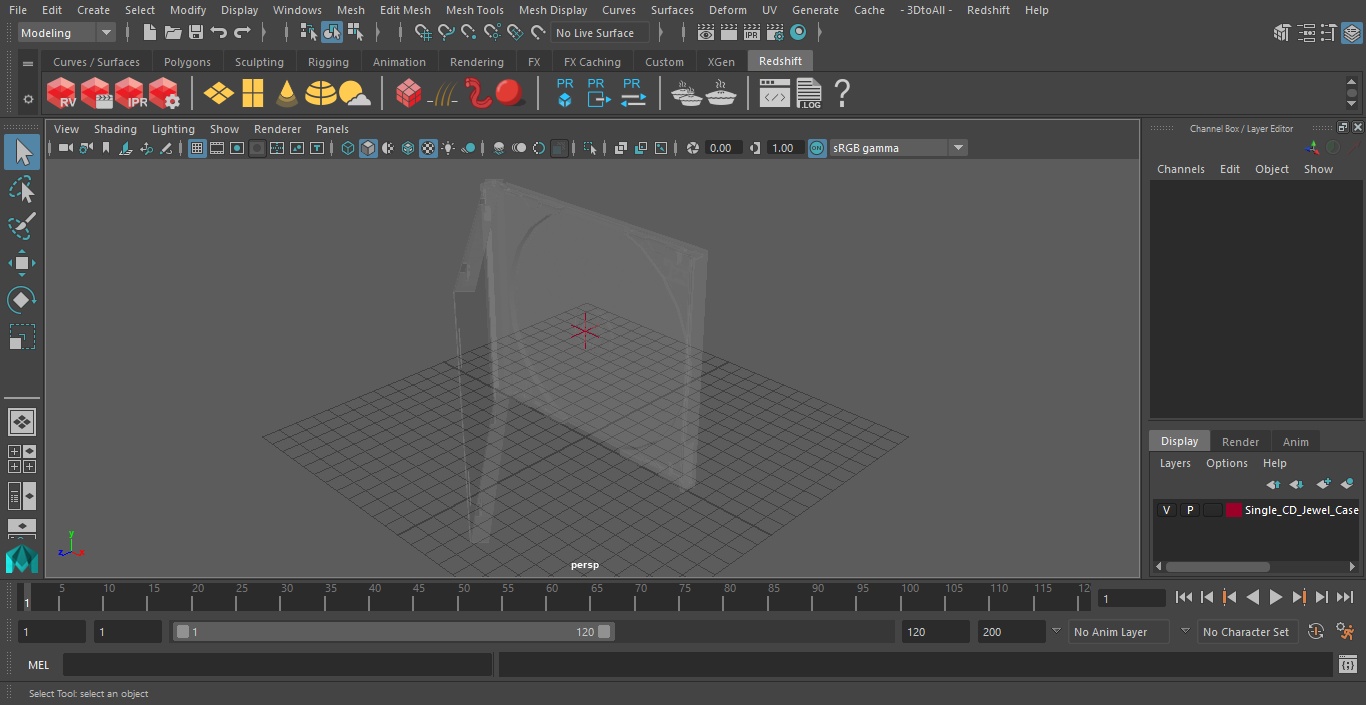The image size is (1366, 705).
Task: Open the Script Editor icon
Action: (1347, 664)
